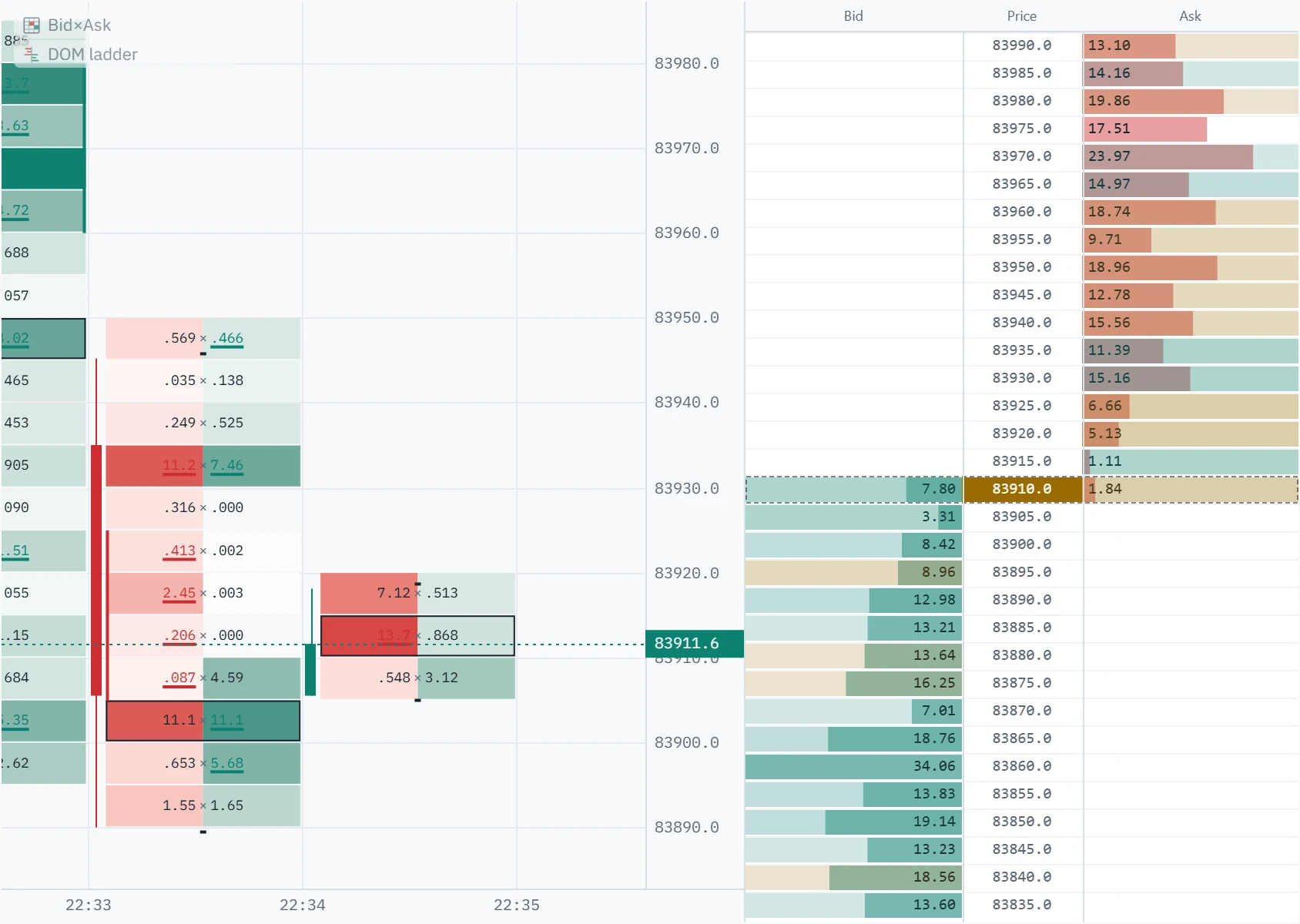
Task: Click footprint cell 1.55 × 1.65
Action: 203,805
